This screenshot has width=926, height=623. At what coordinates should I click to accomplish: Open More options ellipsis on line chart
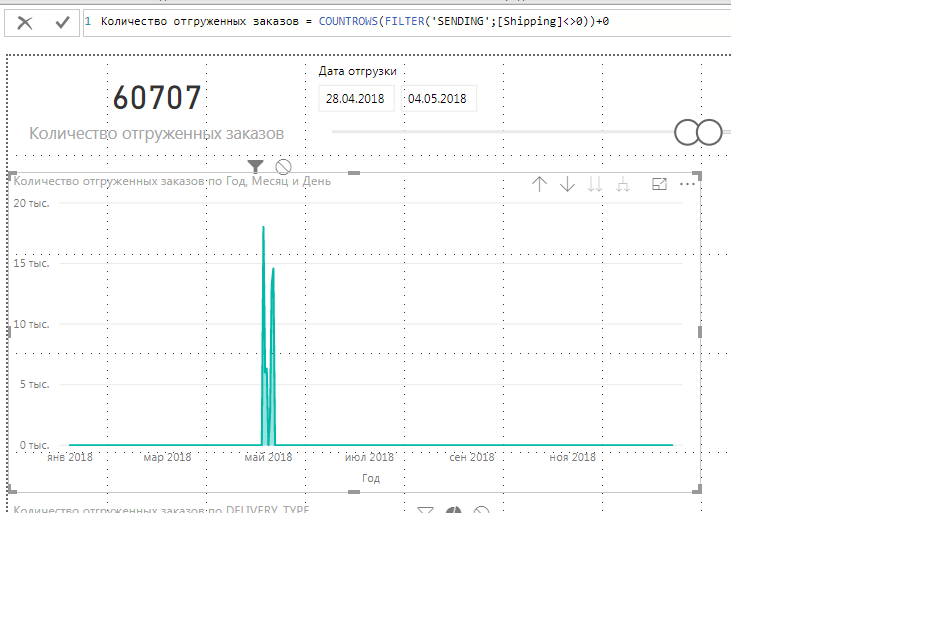tap(687, 184)
